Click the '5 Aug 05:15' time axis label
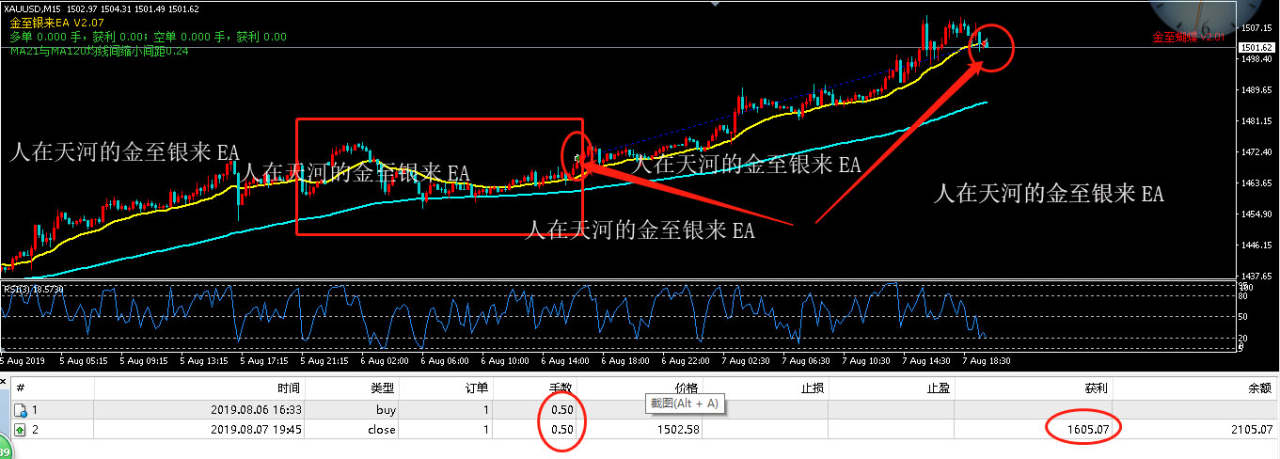The width and height of the screenshot is (1280, 459). coord(82,359)
